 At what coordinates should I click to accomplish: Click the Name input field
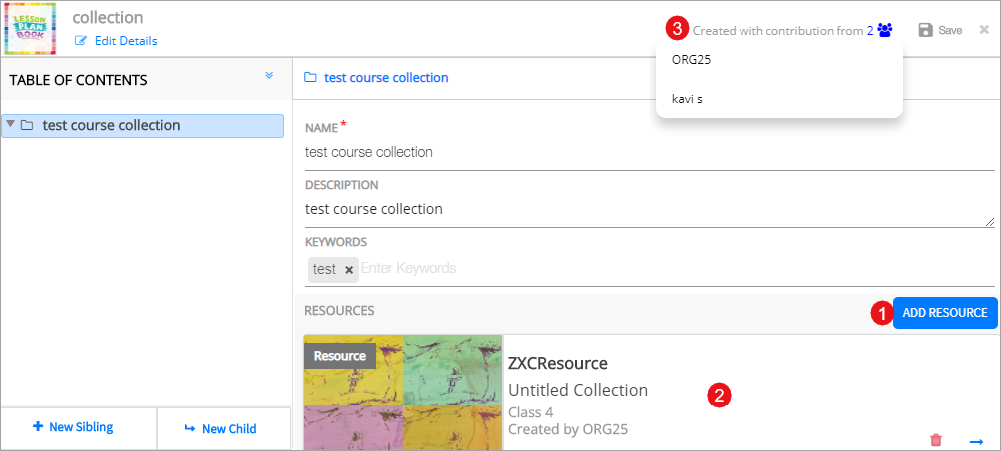point(648,153)
